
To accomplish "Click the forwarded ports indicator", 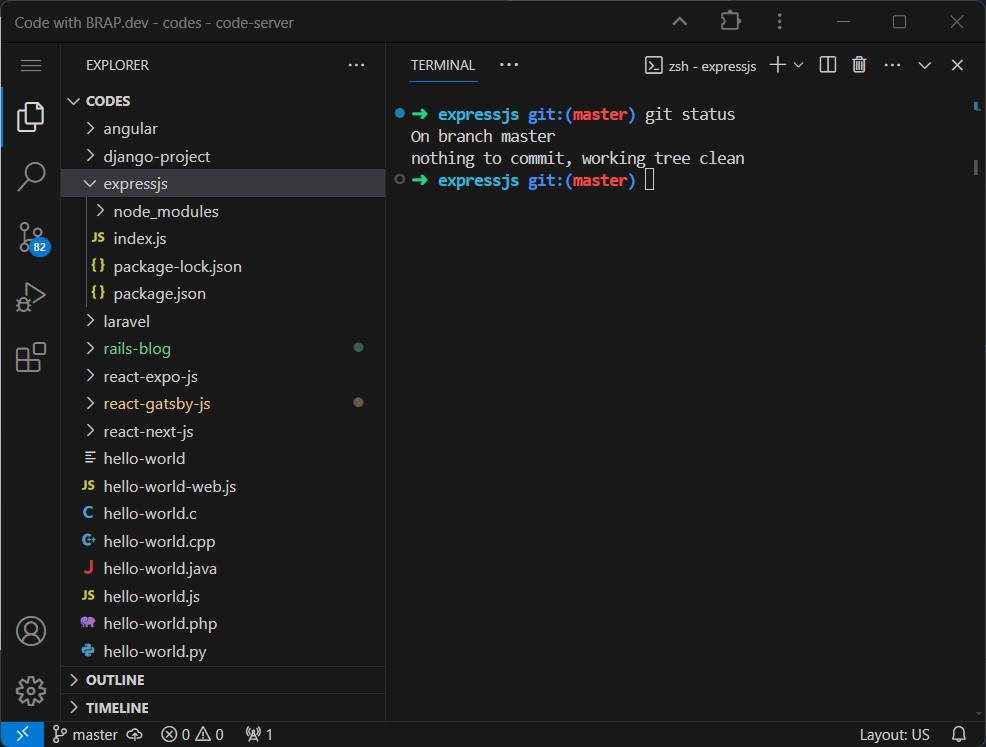I will pos(257,734).
